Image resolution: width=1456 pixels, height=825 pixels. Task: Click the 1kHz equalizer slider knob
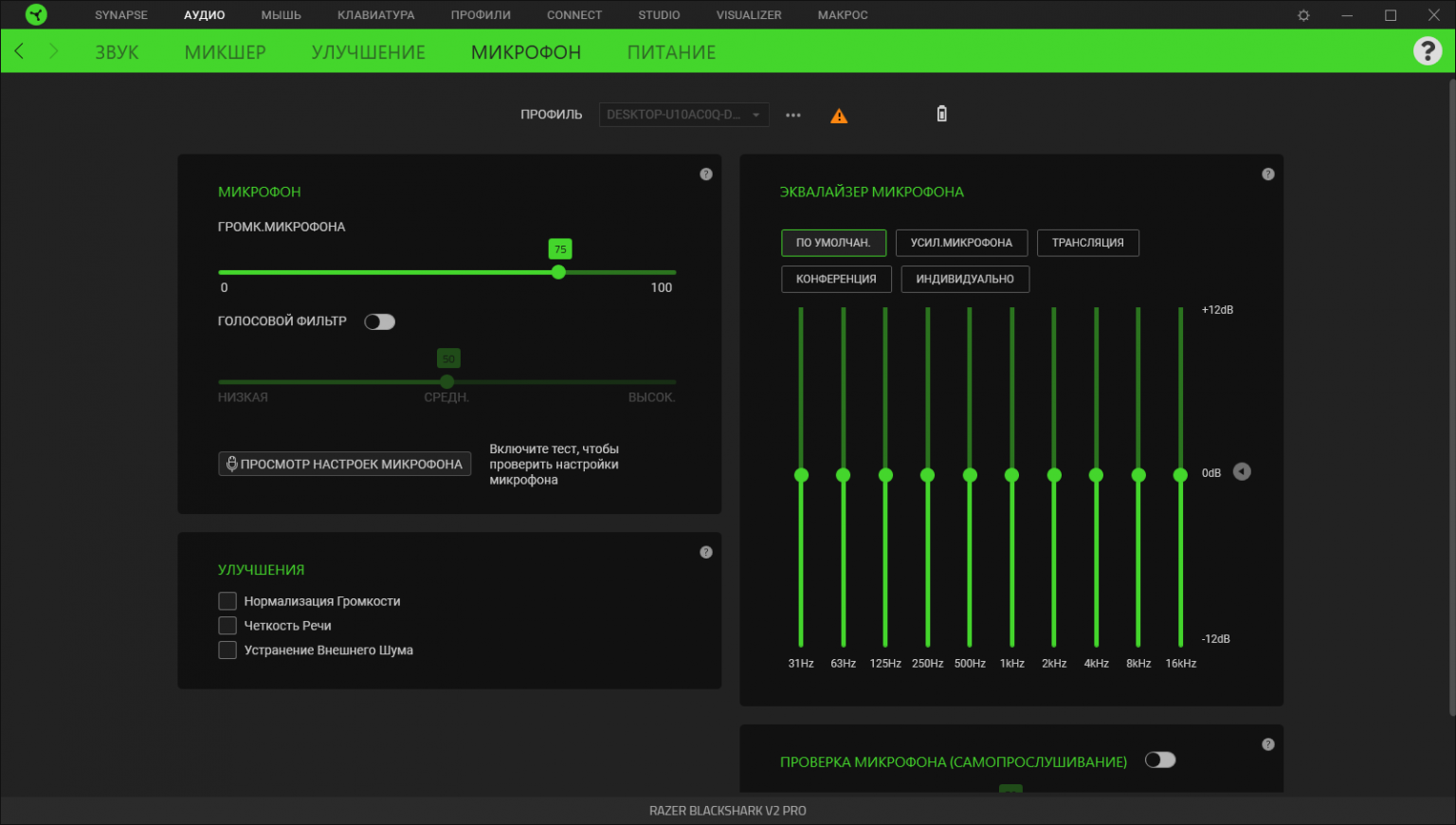pyautogui.click(x=1012, y=475)
